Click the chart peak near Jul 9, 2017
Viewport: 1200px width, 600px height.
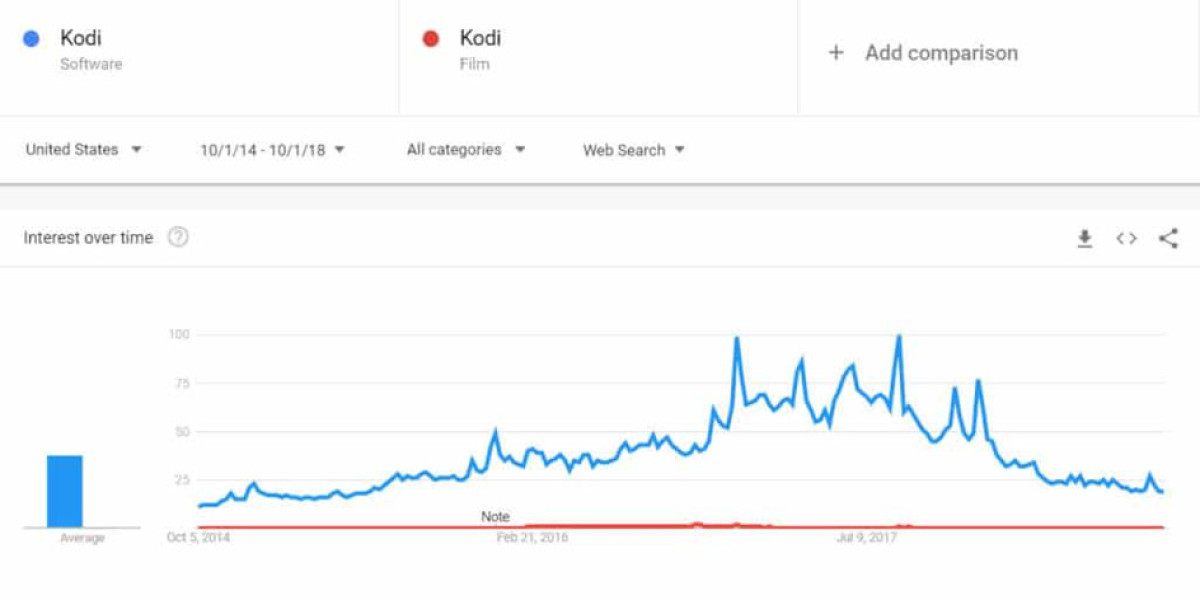pyautogui.click(x=899, y=337)
